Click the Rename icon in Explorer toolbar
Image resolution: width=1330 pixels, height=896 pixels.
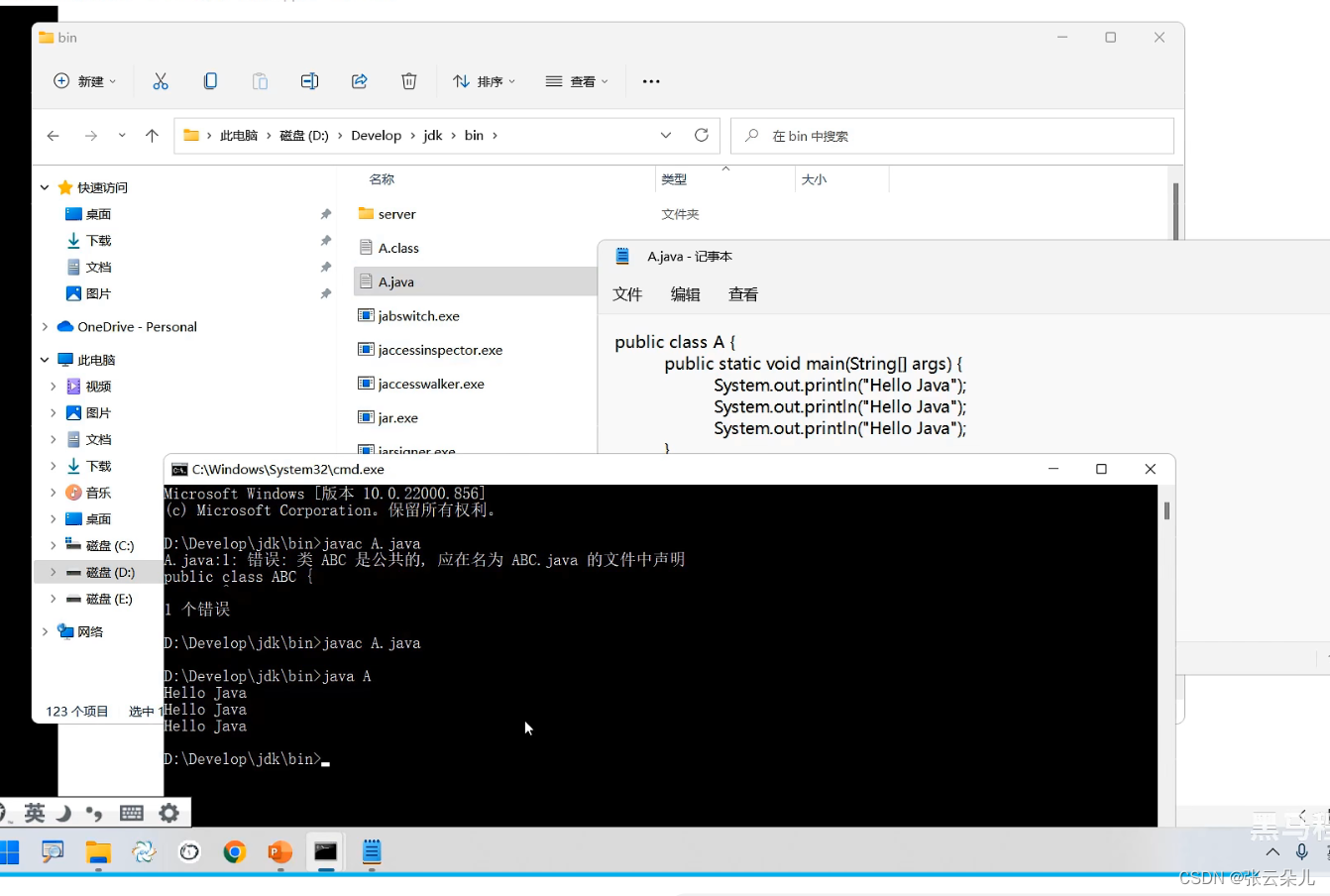point(309,81)
